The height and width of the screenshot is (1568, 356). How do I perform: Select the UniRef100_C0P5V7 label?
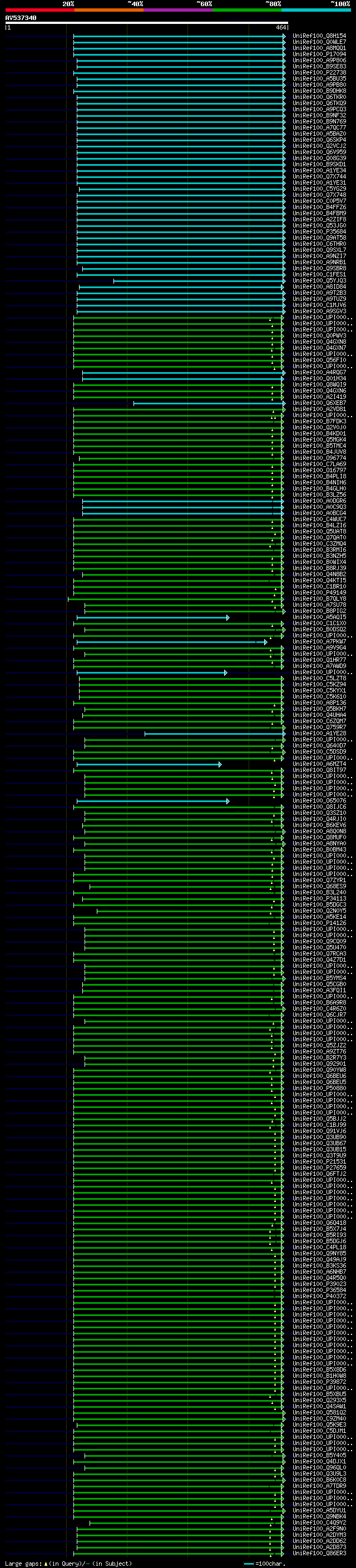319,201
